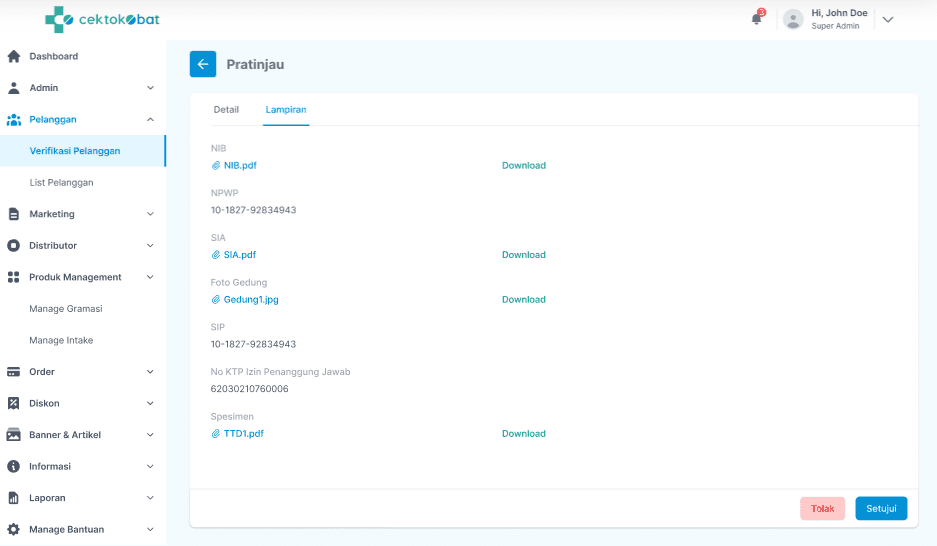The width and height of the screenshot is (937, 546).
Task: Select the Lampiran tab
Action: [x=286, y=109]
